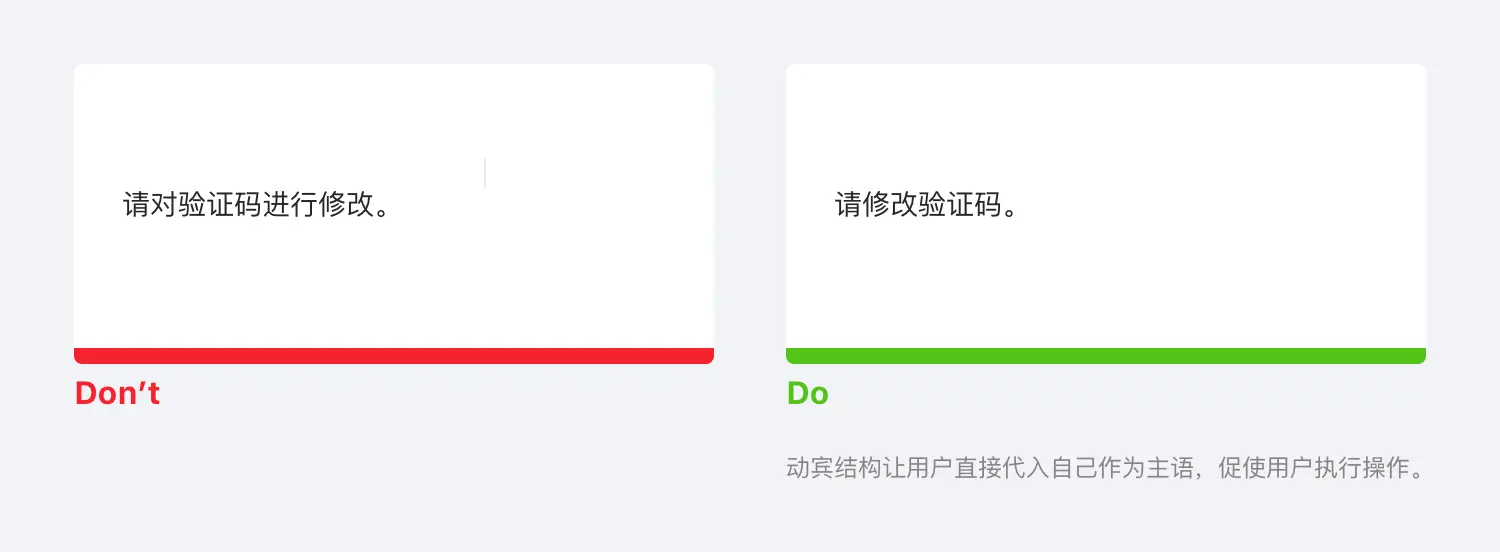
Task: Select the sentence "请修改验证码。"
Action: (926, 205)
